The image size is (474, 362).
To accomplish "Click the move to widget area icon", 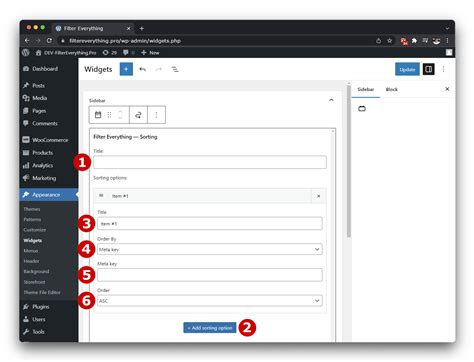I will tap(138, 115).
